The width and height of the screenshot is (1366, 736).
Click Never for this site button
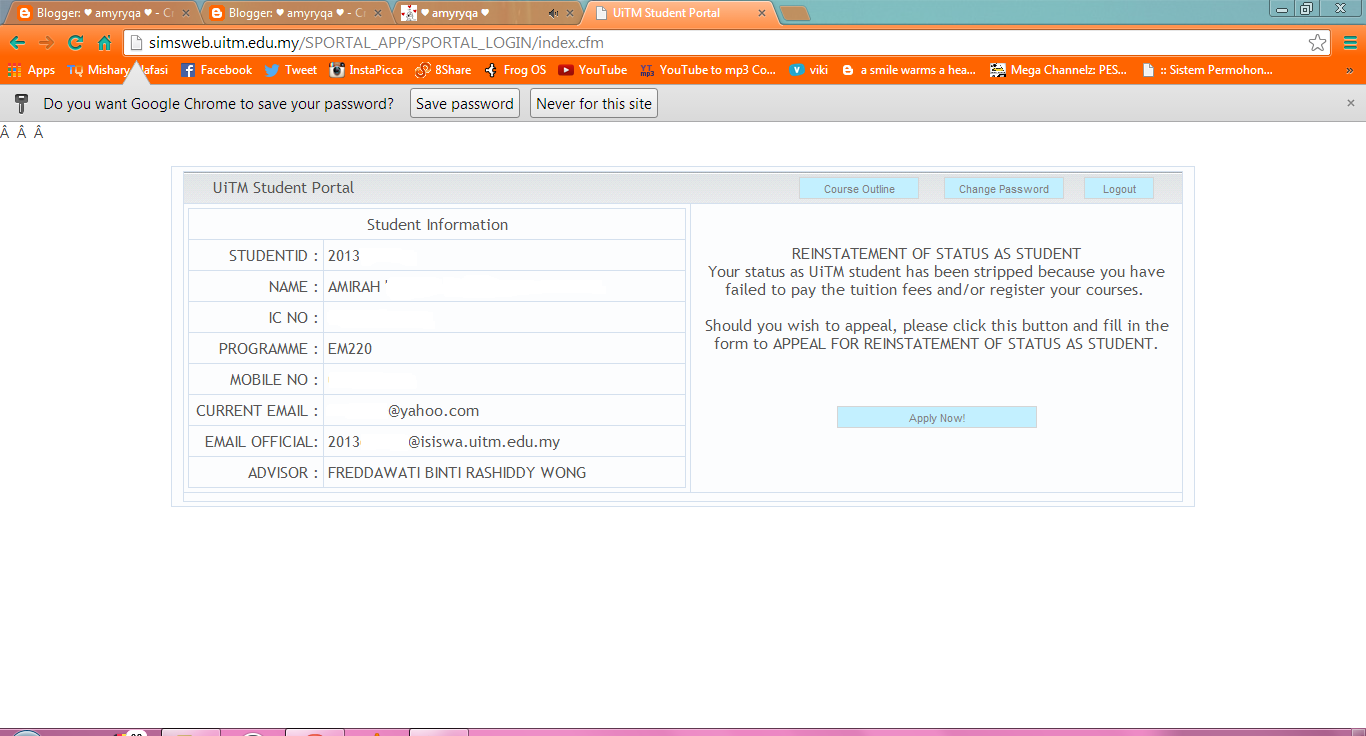(594, 104)
